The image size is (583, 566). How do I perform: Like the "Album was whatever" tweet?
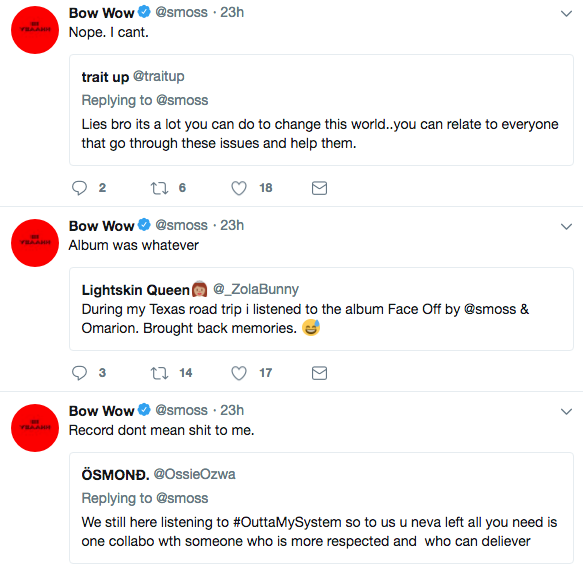click(x=239, y=373)
